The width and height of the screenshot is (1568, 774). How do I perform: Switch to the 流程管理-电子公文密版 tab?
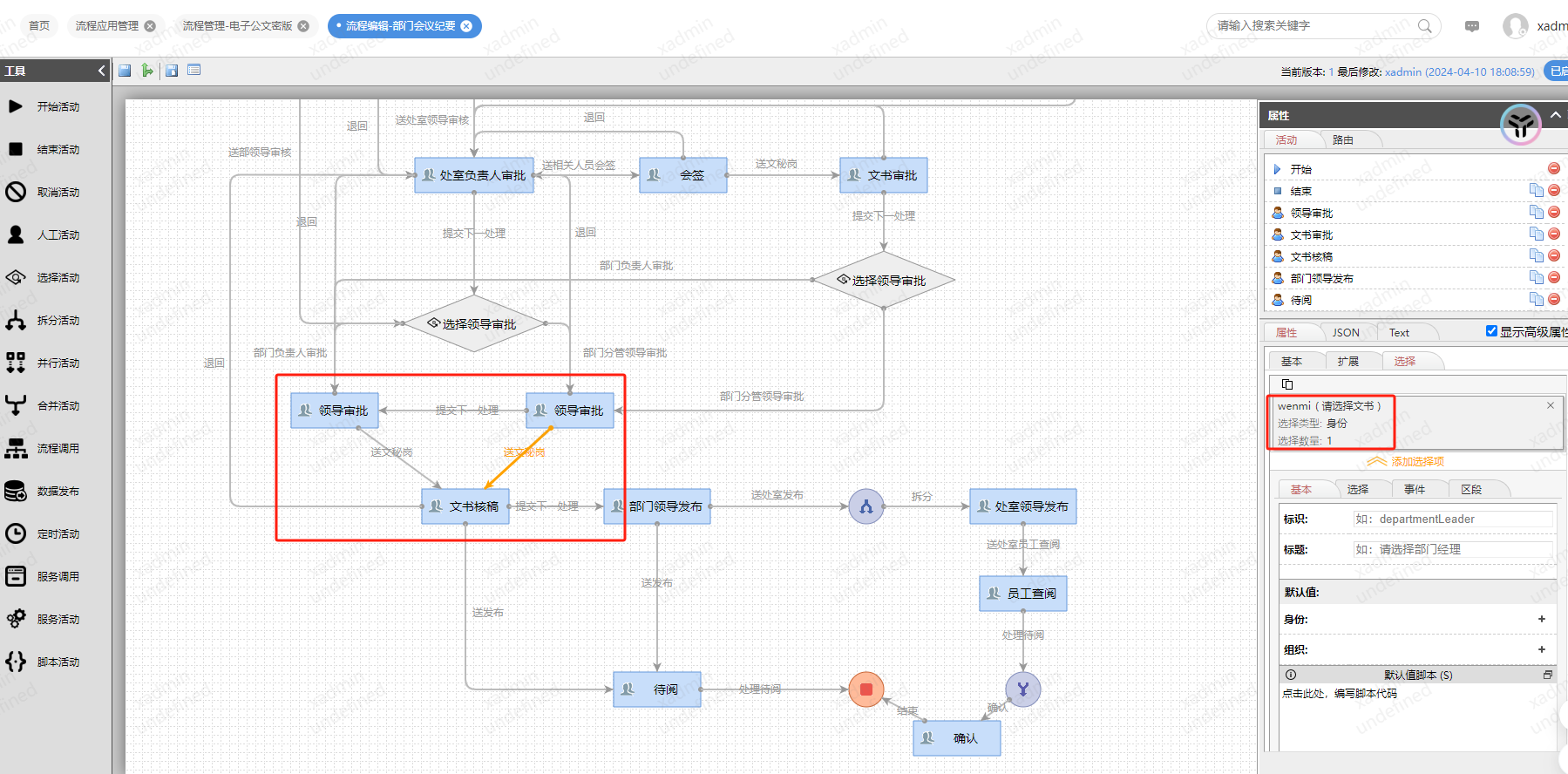coord(237,26)
